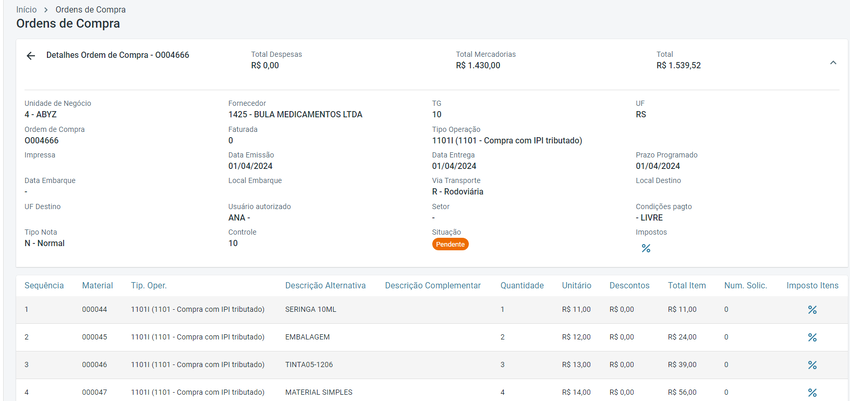Sort by the Descontos column header

coord(629,286)
